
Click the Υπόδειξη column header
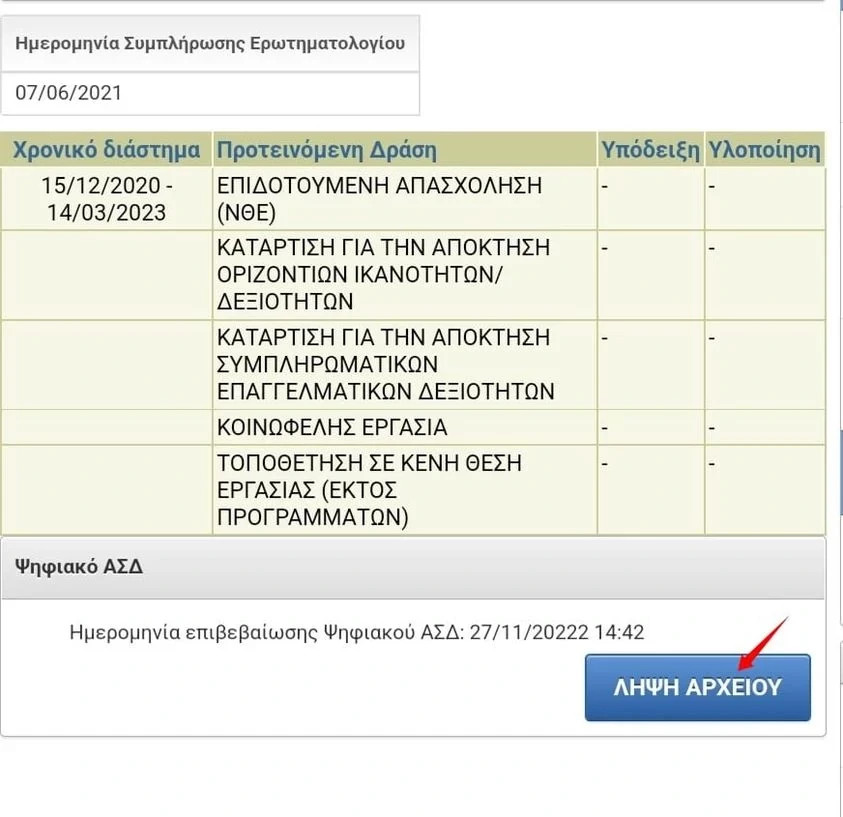click(650, 151)
